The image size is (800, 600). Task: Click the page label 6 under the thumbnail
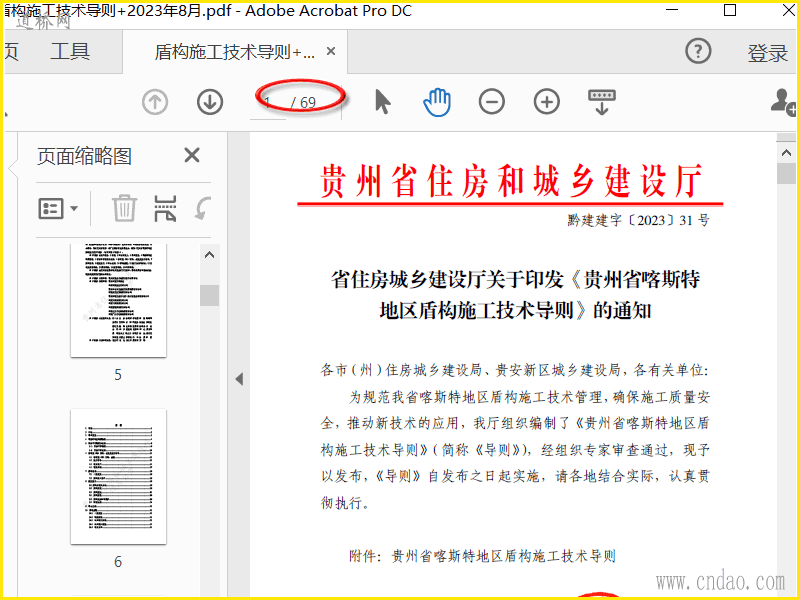118,562
